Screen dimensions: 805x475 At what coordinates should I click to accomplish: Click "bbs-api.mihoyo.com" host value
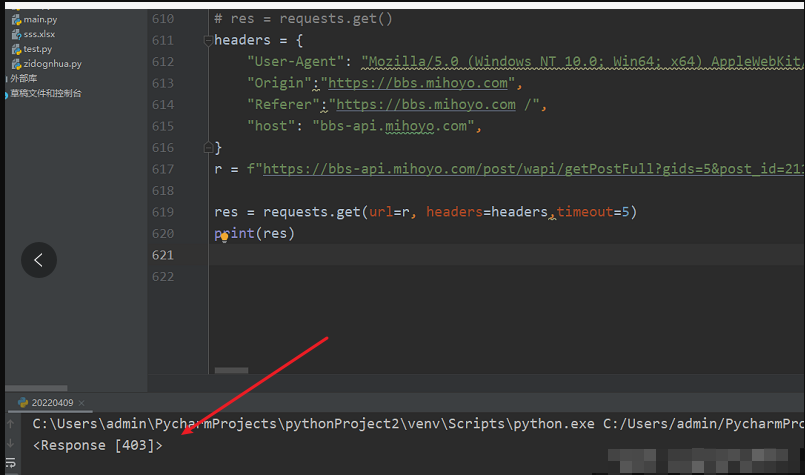tap(393, 126)
